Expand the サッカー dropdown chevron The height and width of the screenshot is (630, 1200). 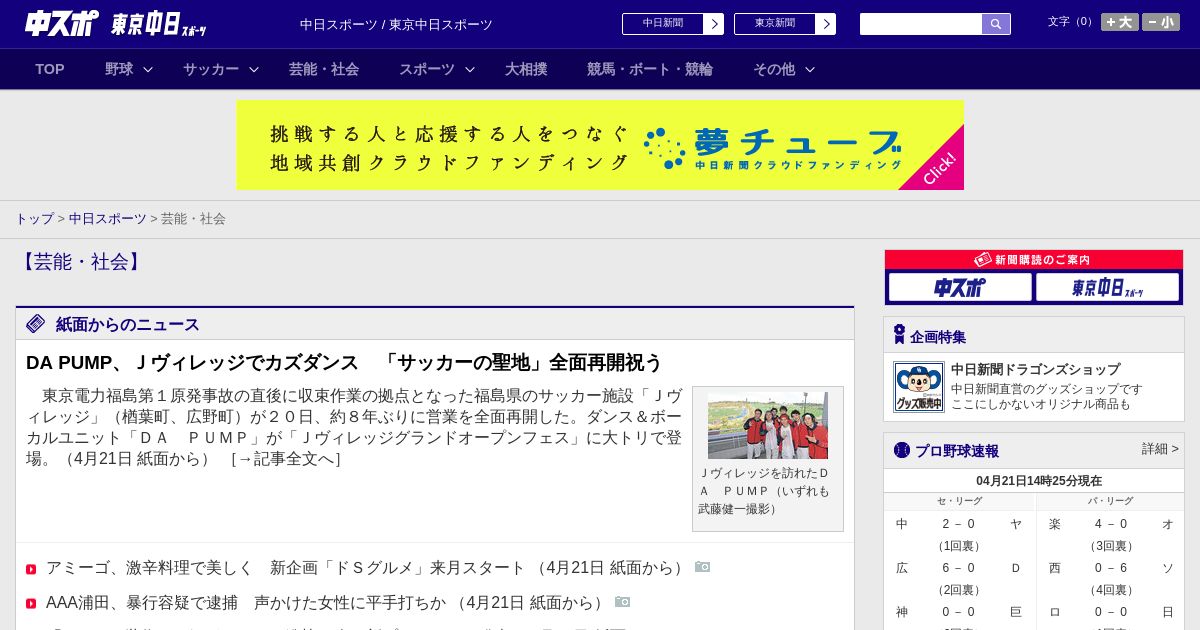[254, 69]
